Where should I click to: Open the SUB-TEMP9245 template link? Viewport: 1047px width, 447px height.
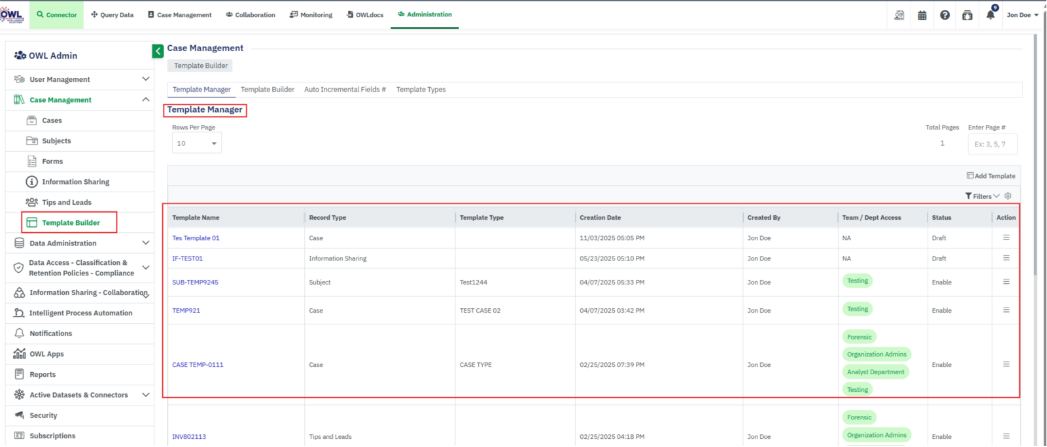tap(195, 282)
